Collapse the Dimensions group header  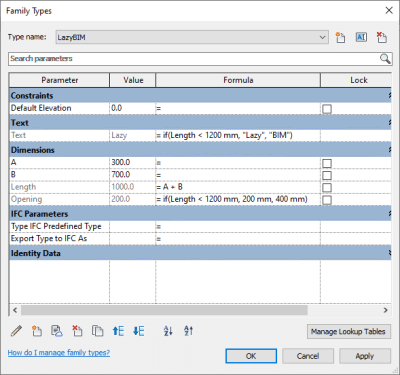pyautogui.click(x=389, y=150)
